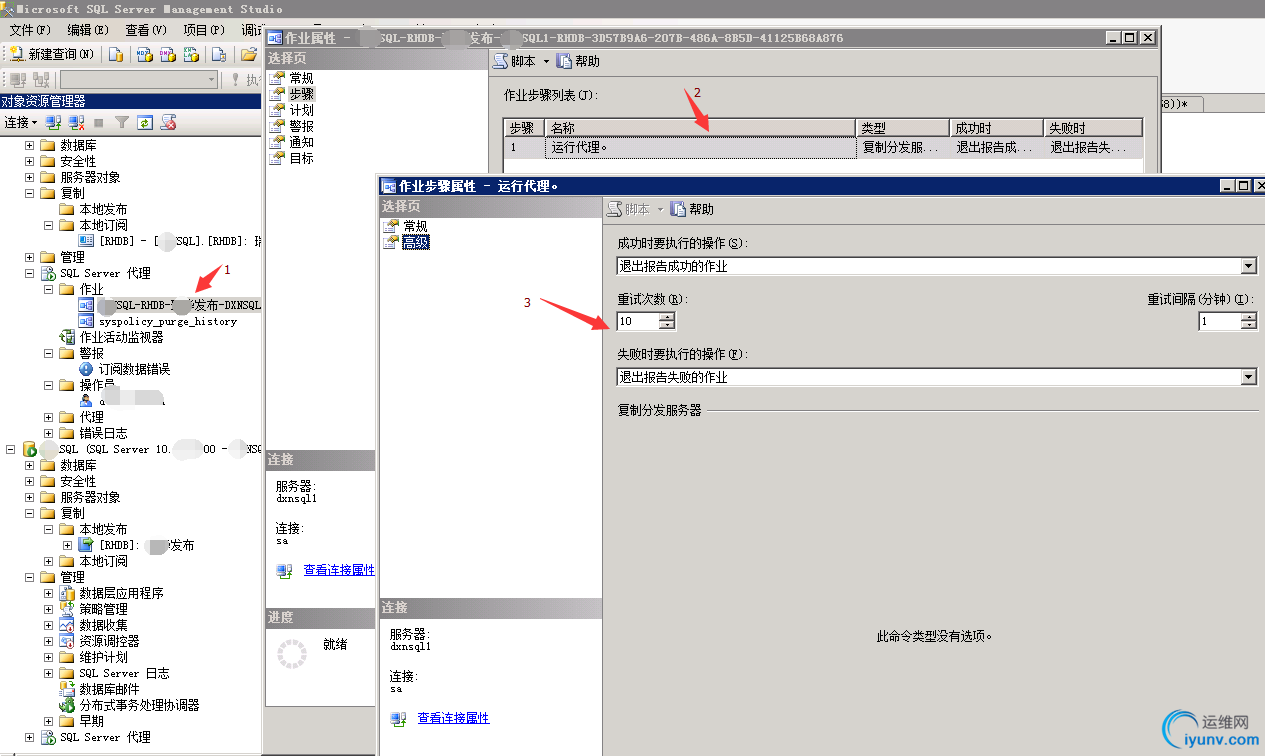Click the 成功时 column header
Image resolution: width=1265 pixels, height=756 pixels.
click(996, 128)
